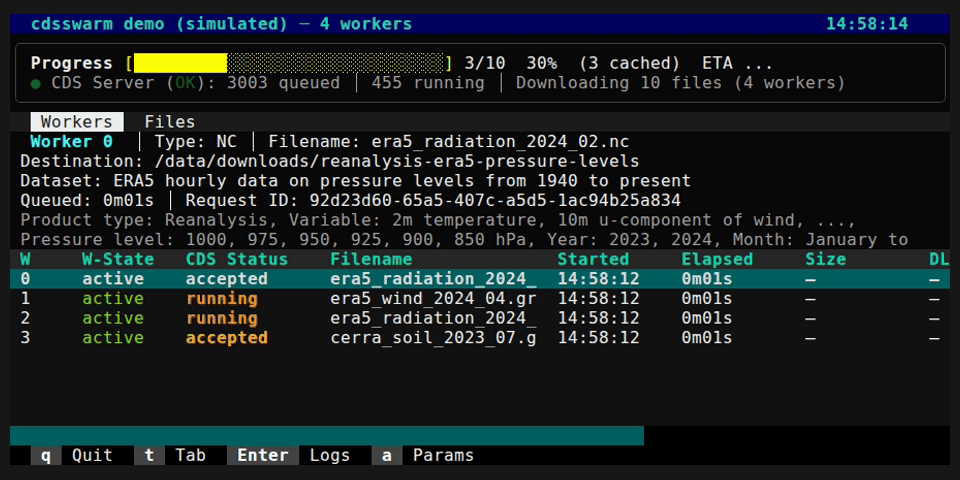The image size is (960, 480).
Task: Click the '30%' progress percentage
Action: (x=542, y=63)
